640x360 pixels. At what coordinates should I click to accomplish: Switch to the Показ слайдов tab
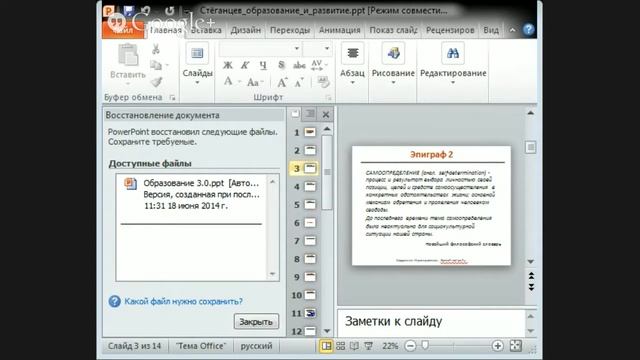pyautogui.click(x=393, y=30)
